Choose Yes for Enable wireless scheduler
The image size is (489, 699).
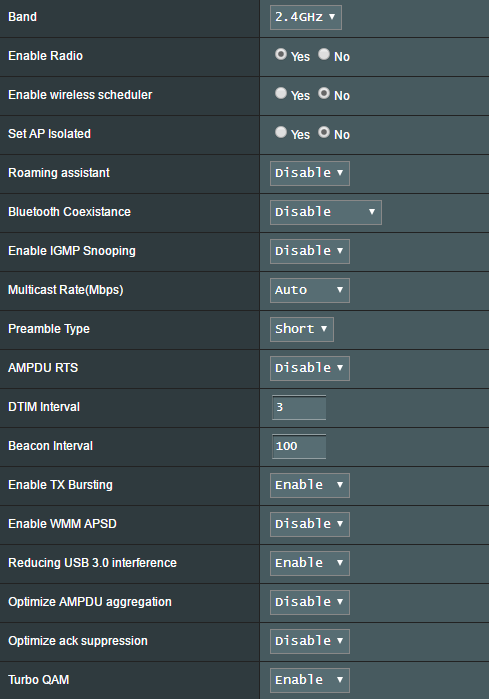(x=281, y=93)
